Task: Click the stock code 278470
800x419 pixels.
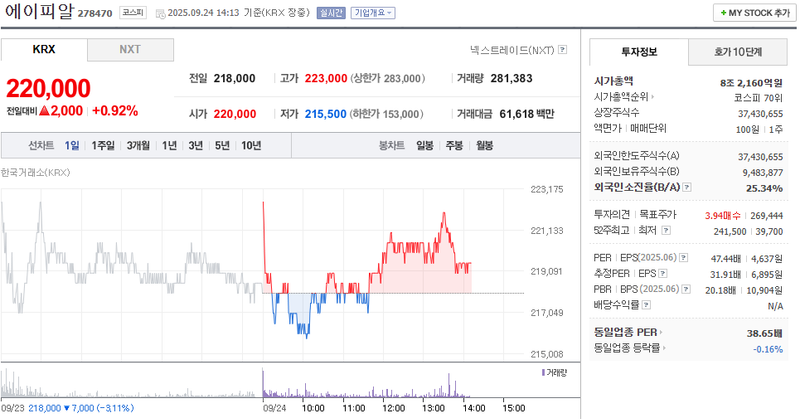Action: tap(95, 13)
